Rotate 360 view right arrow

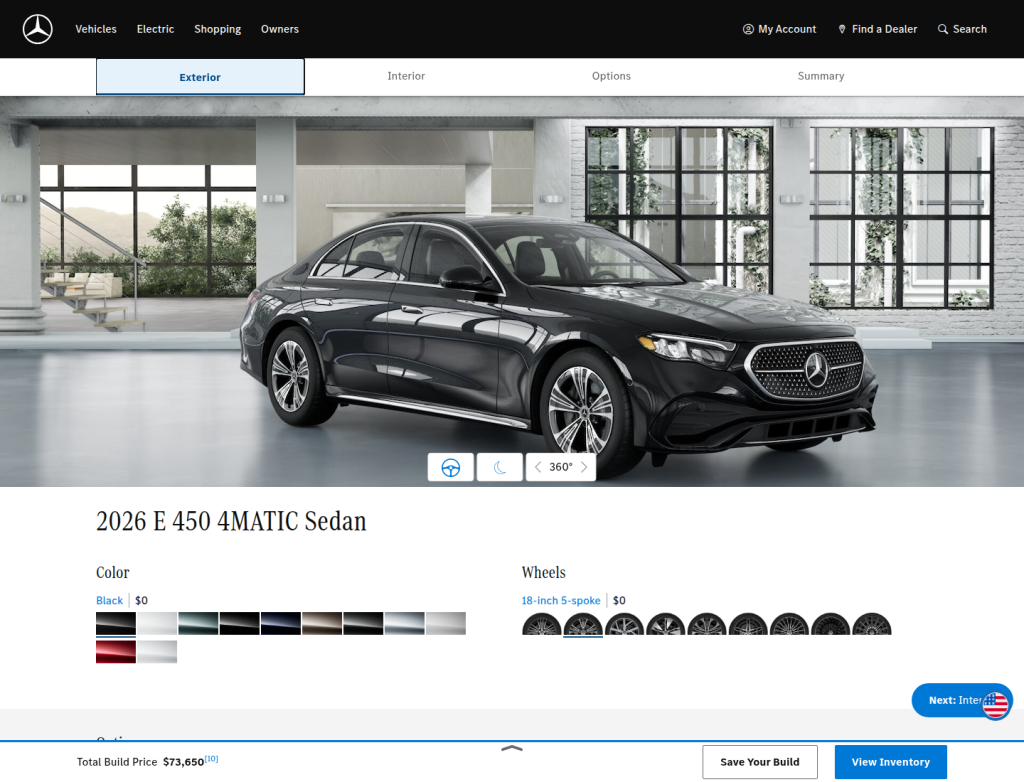pos(584,467)
